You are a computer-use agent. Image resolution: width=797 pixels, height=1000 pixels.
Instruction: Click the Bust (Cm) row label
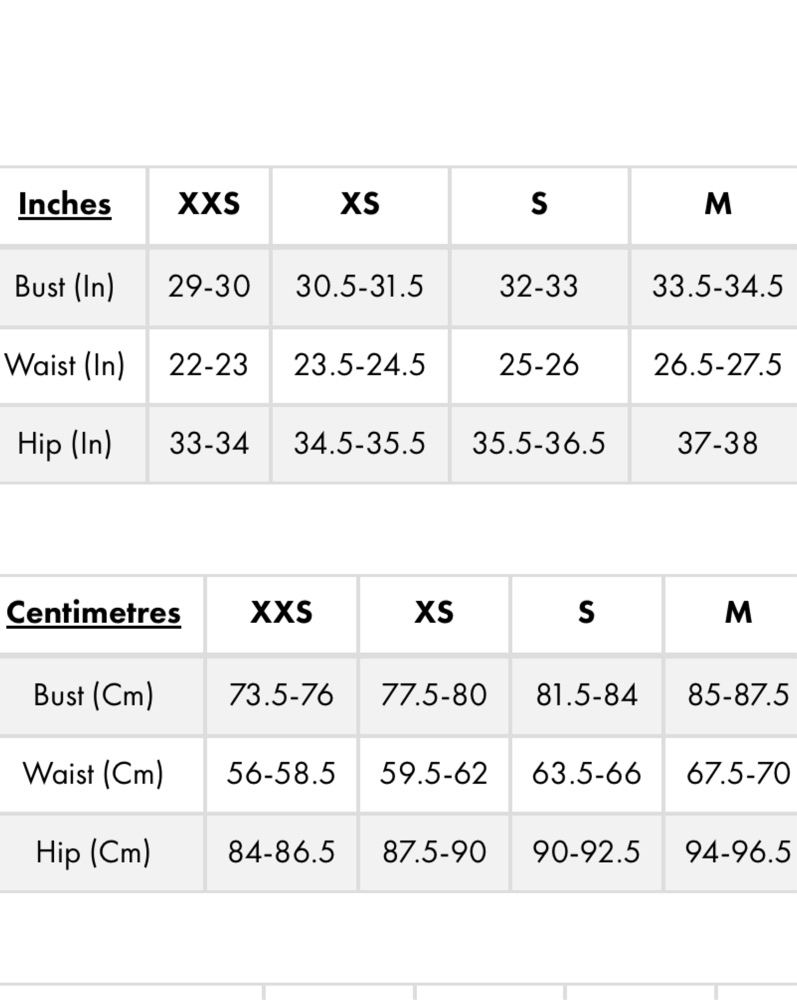(x=94, y=695)
